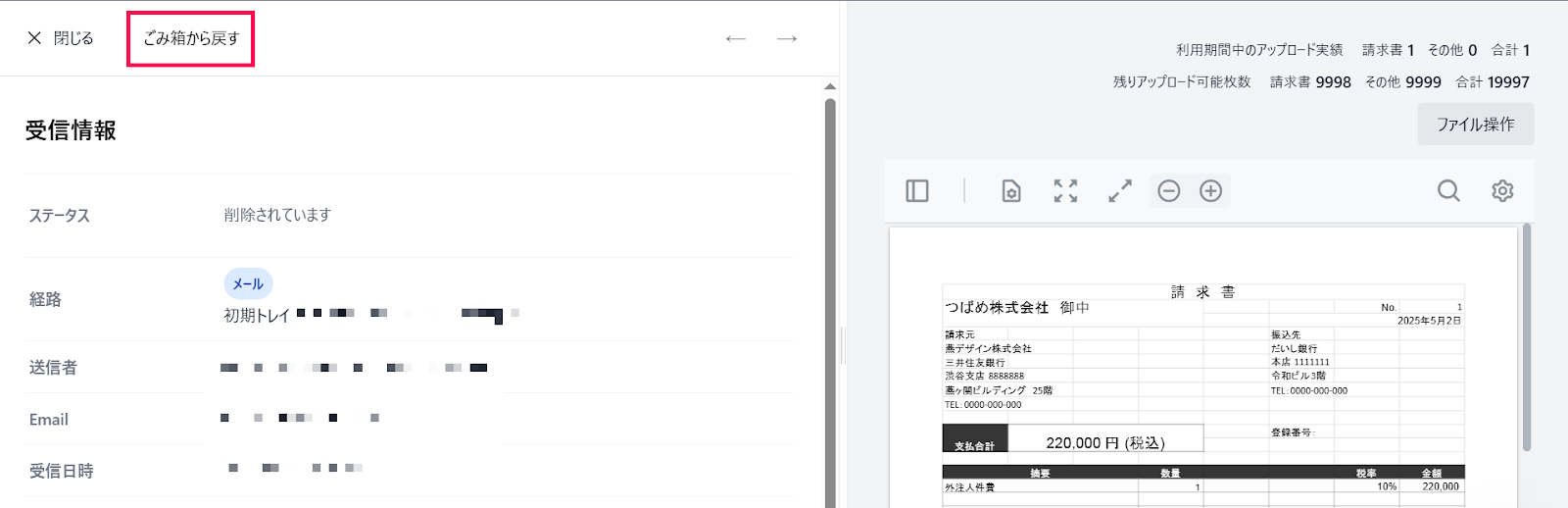This screenshot has width=1568, height=508.
Task: Click the 受信日時 label
Action: [x=62, y=471]
